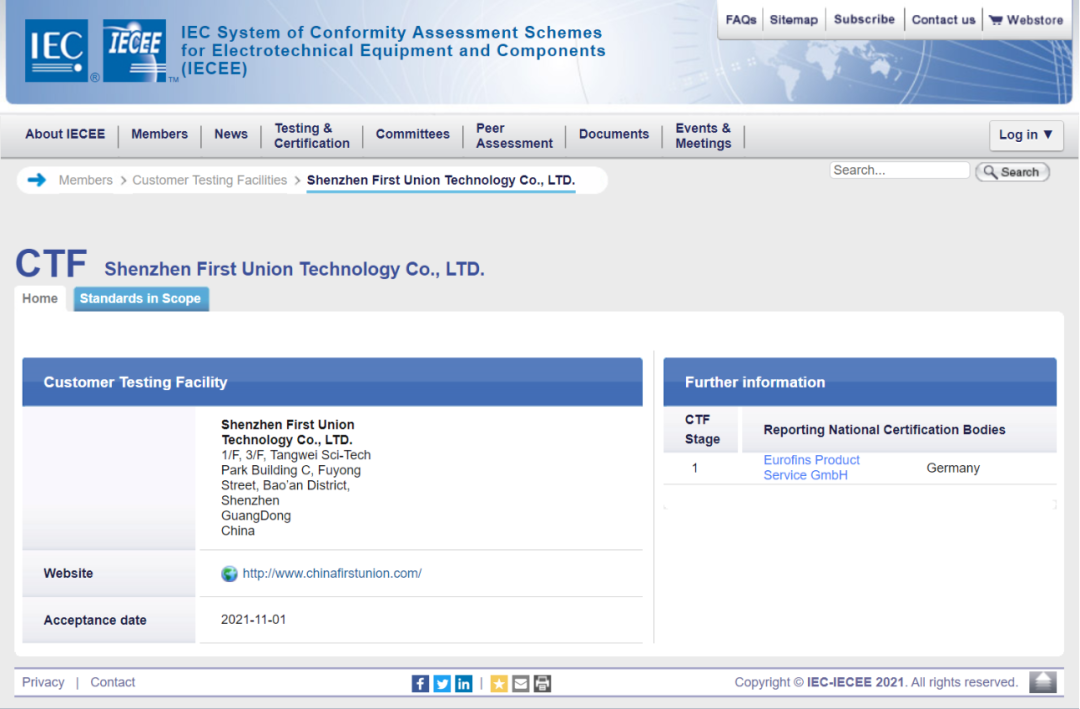
Task: Open the FAQs link
Action: [x=741, y=20]
